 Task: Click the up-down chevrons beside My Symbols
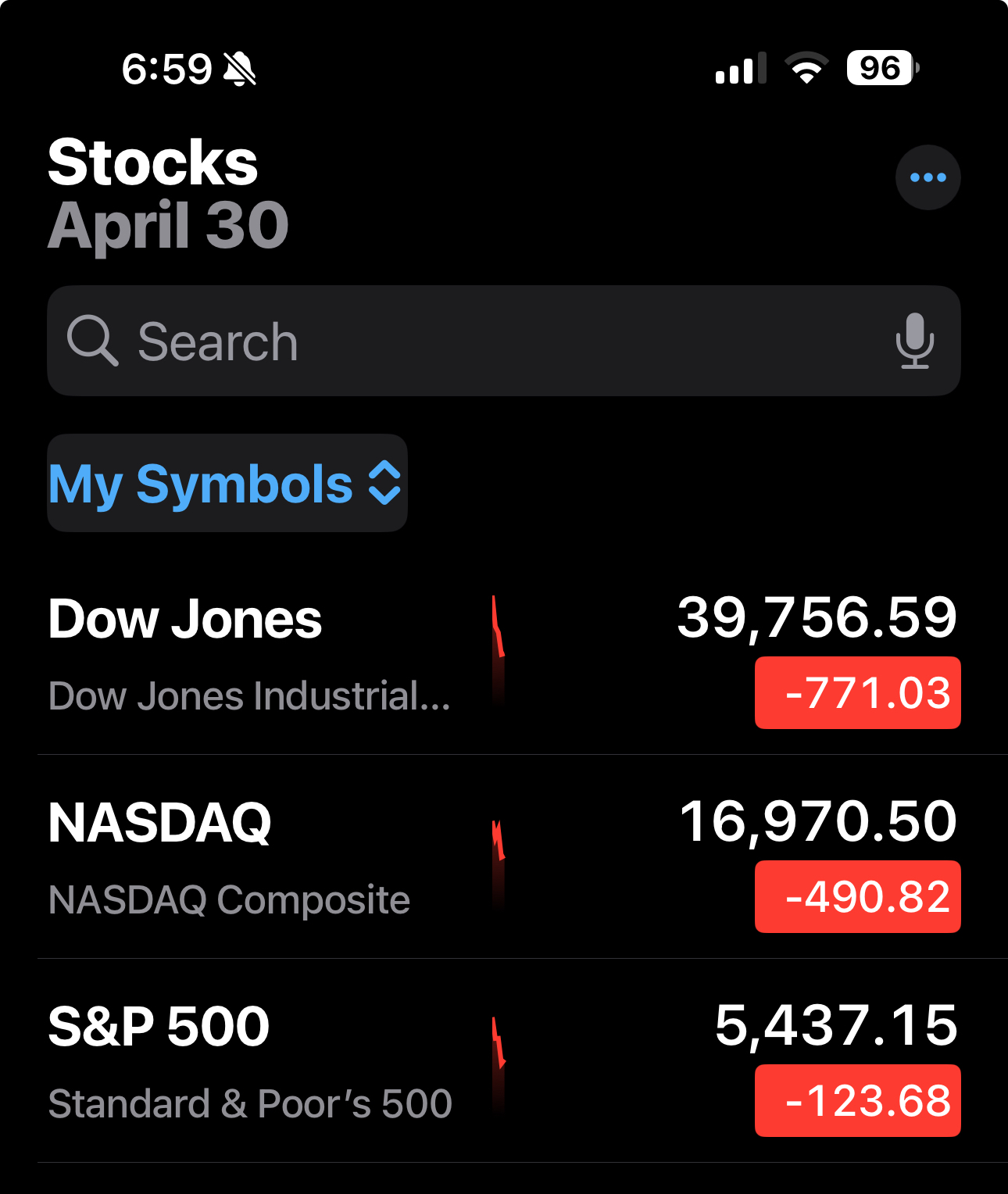pos(384,483)
